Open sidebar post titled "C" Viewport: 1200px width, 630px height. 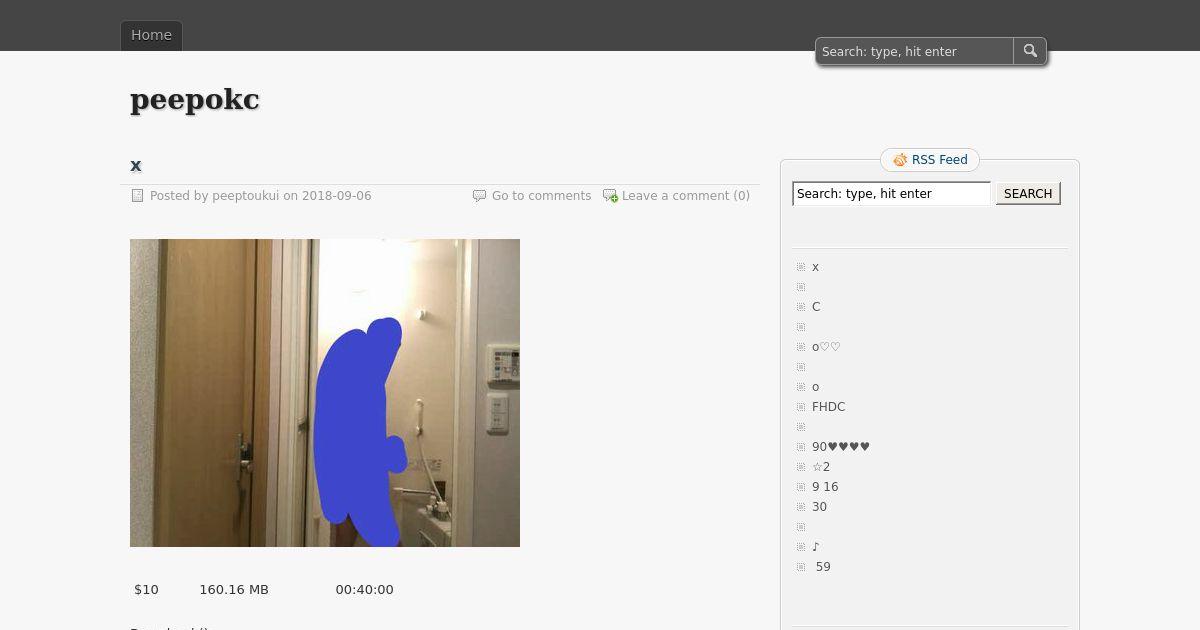click(x=816, y=307)
